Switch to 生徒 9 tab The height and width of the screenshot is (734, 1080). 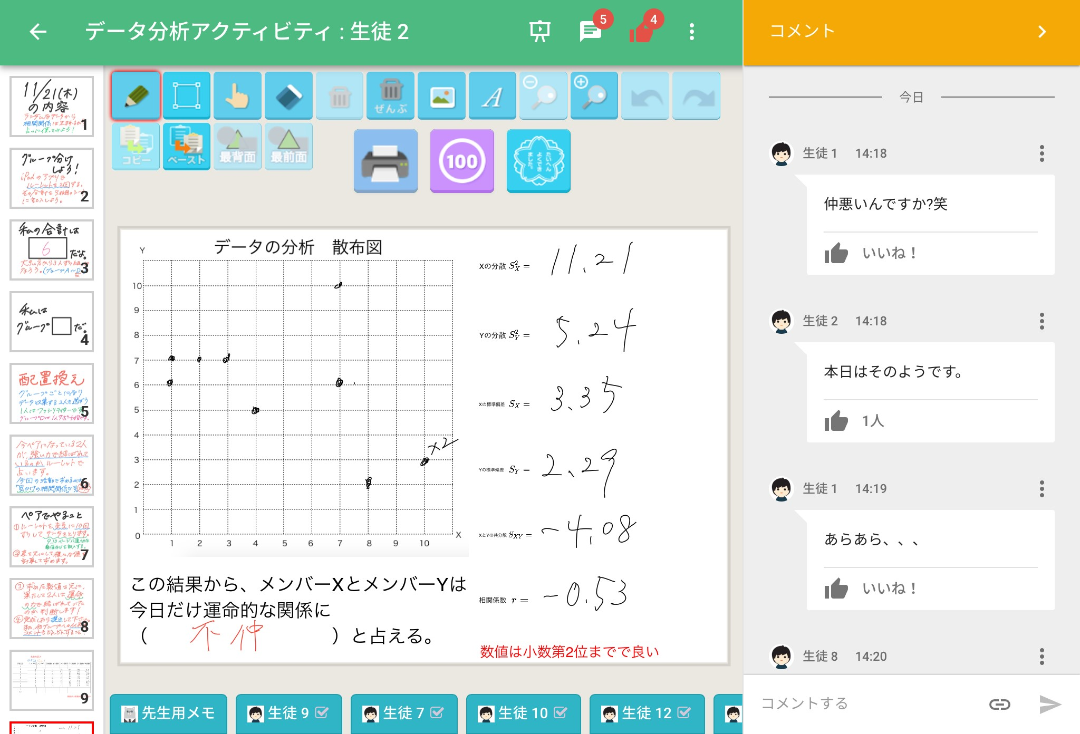click(289, 713)
